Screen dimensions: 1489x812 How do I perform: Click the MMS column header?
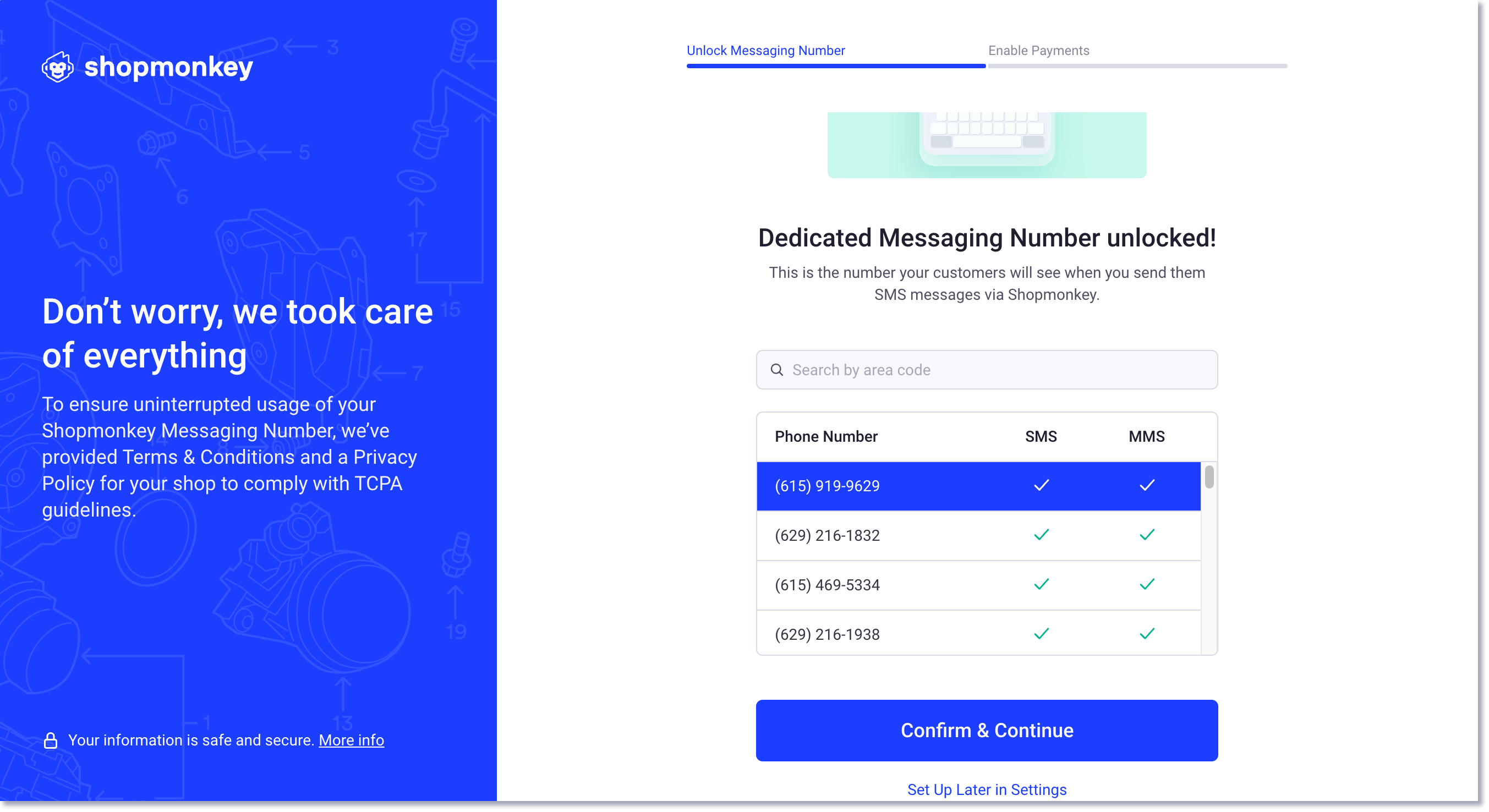pos(1147,436)
